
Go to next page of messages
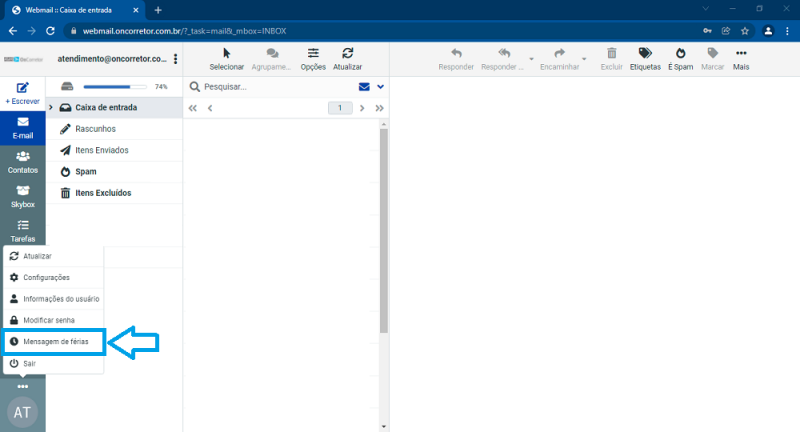tap(362, 108)
